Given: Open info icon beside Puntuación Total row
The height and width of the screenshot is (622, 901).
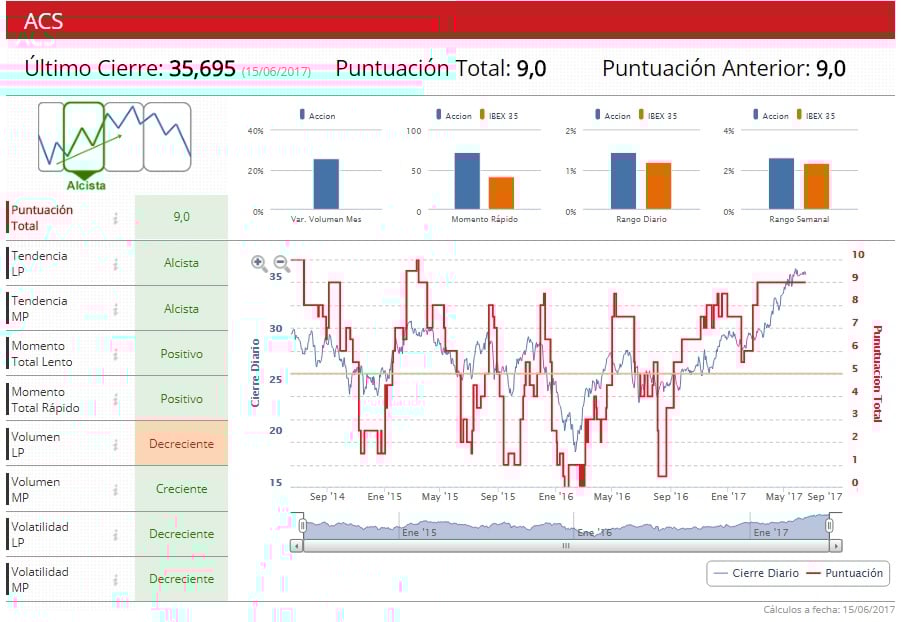Looking at the screenshot, I should click(115, 218).
